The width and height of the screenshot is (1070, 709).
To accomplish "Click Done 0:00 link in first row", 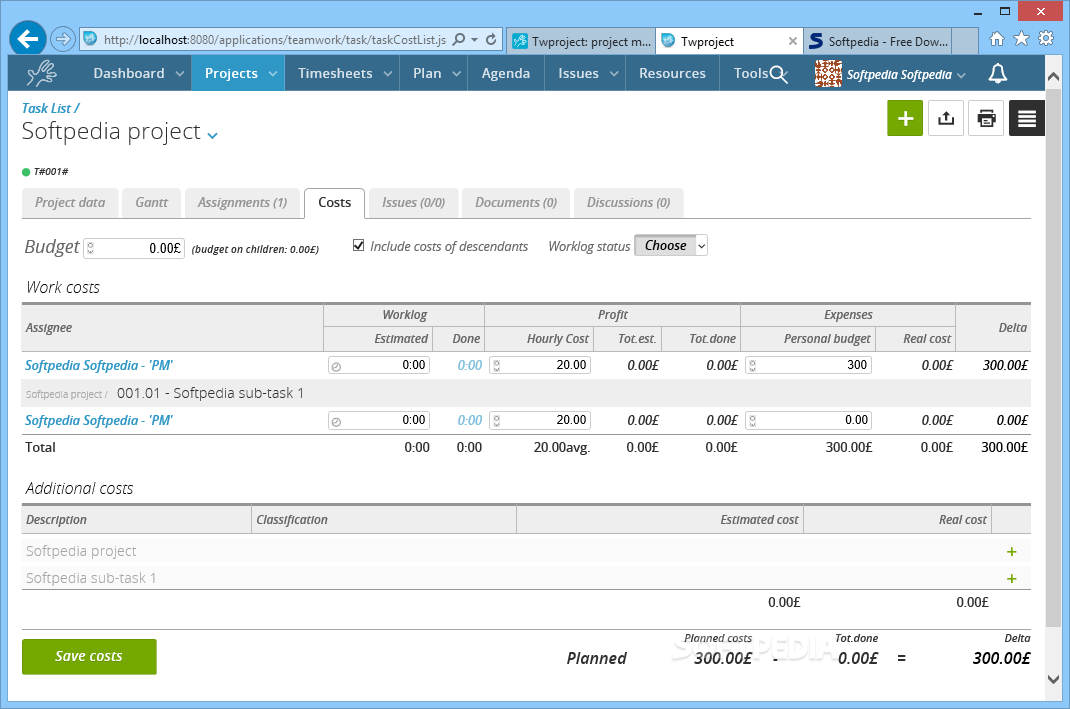I will click(x=469, y=366).
